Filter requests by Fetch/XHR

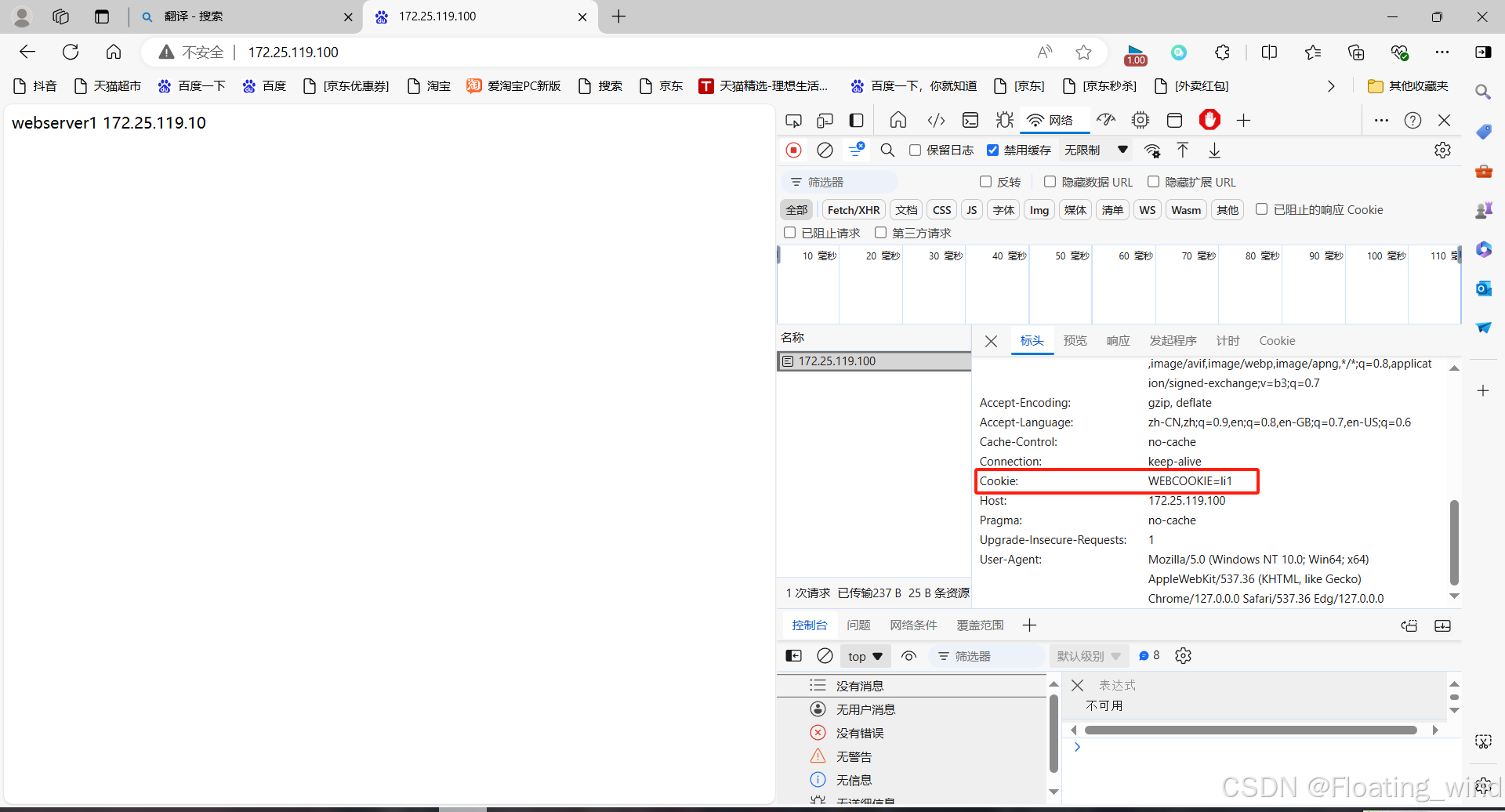pos(853,210)
